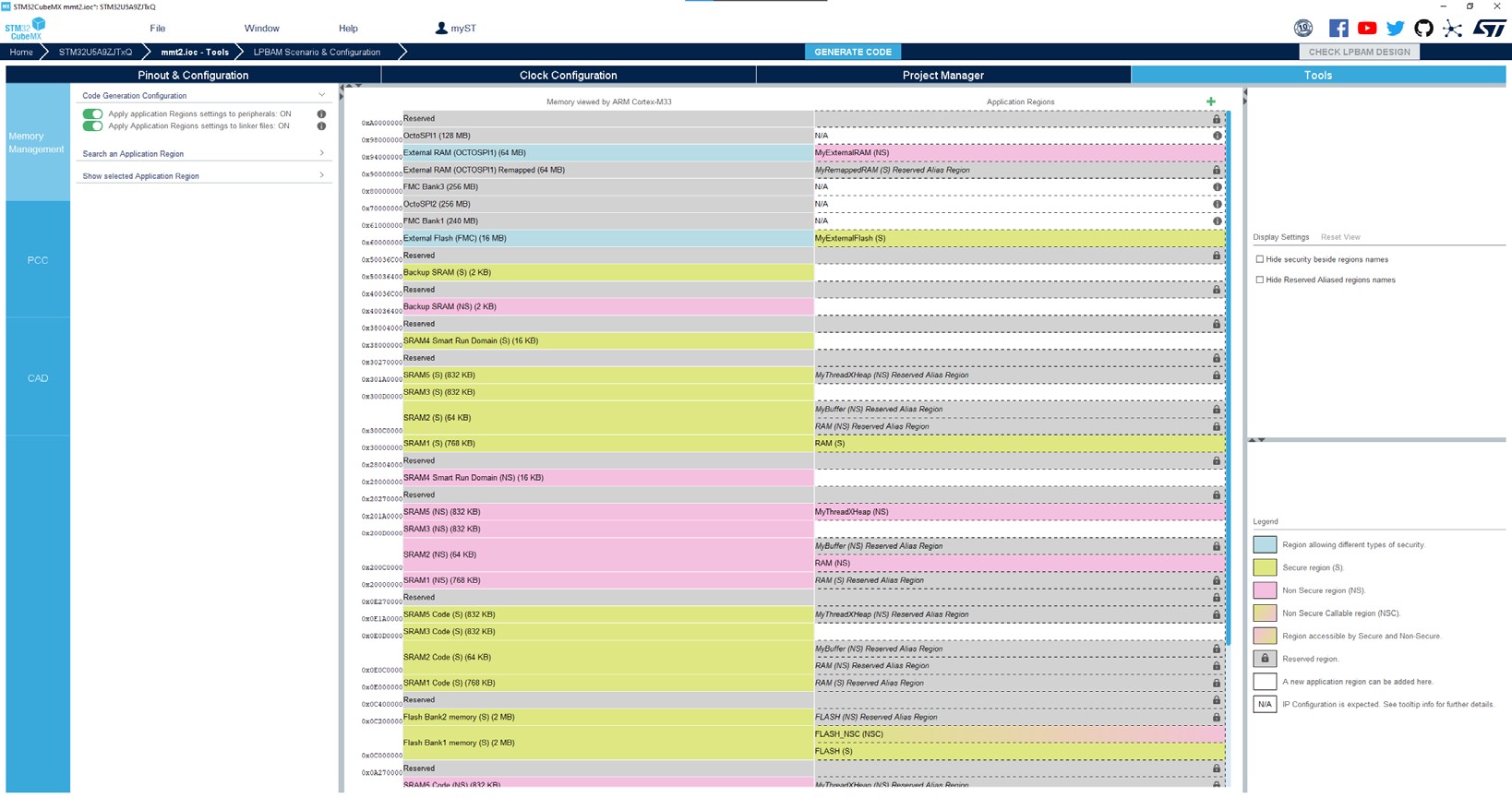Click the myST user account icon
The width and height of the screenshot is (1512, 798).
pos(441,29)
